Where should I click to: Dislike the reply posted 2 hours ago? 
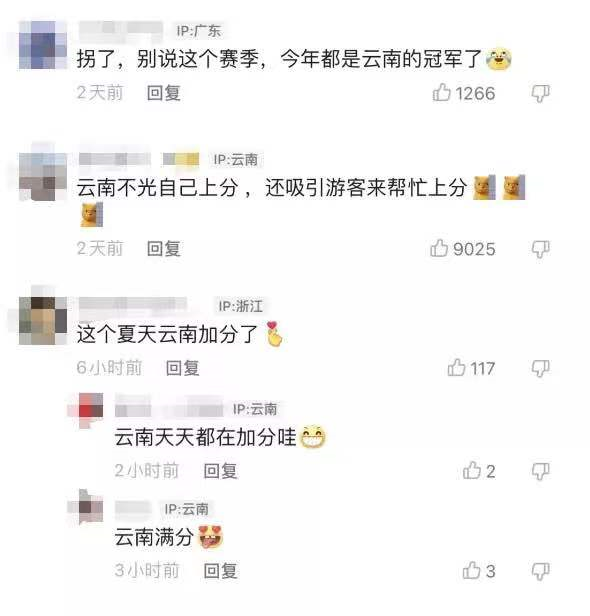pos(540,471)
